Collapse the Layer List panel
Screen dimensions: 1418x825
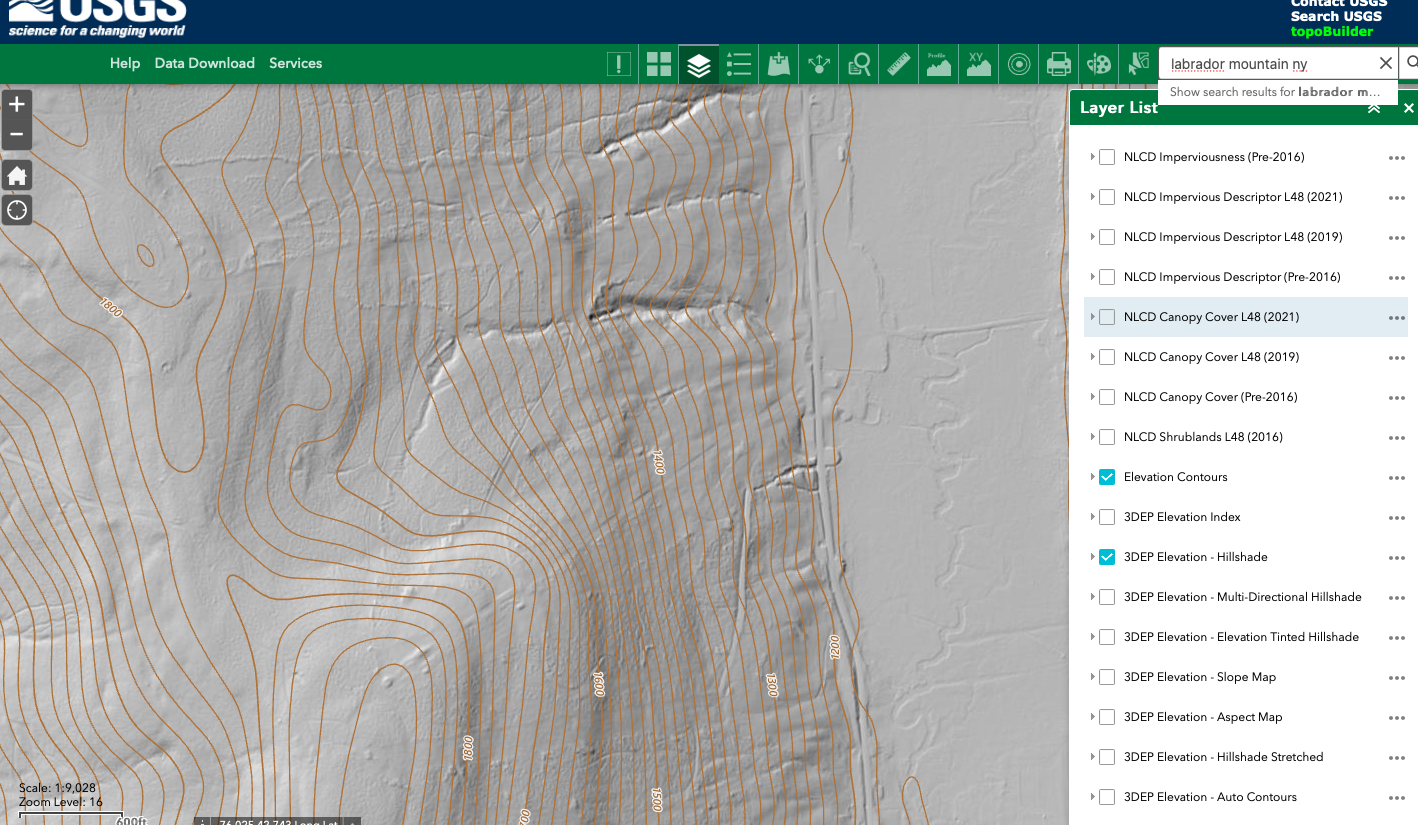(1374, 108)
